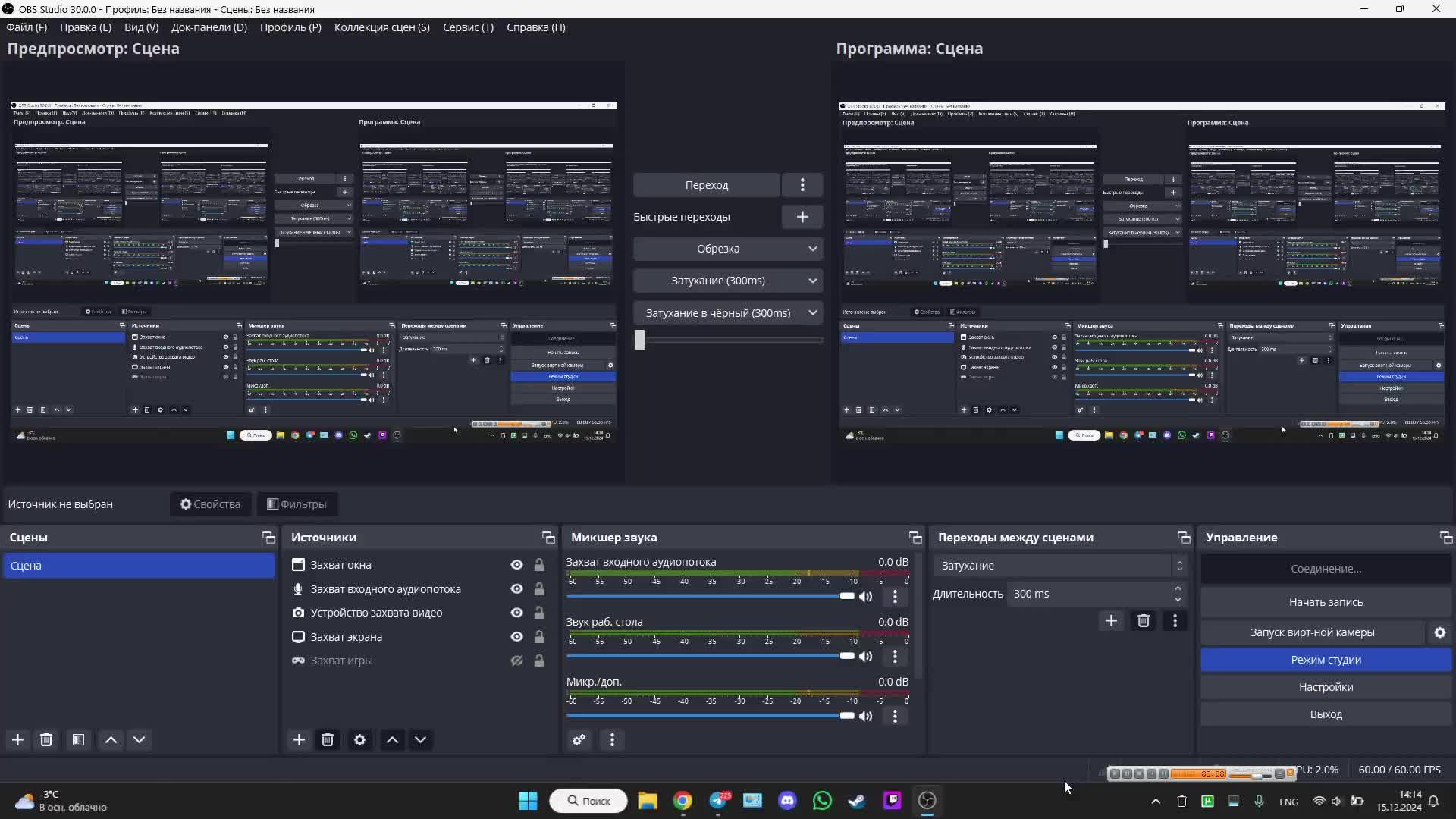Open the Правка (E) menu
The width and height of the screenshot is (1456, 819).
pos(86,27)
